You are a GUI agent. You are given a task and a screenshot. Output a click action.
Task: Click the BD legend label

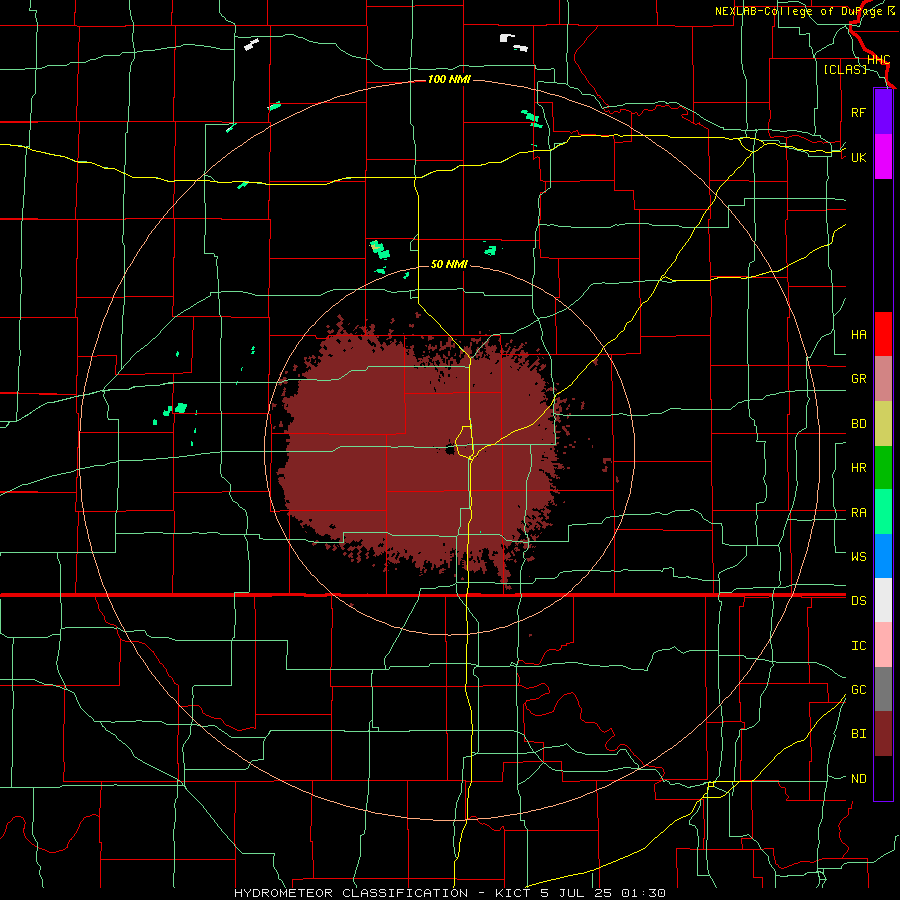(858, 424)
